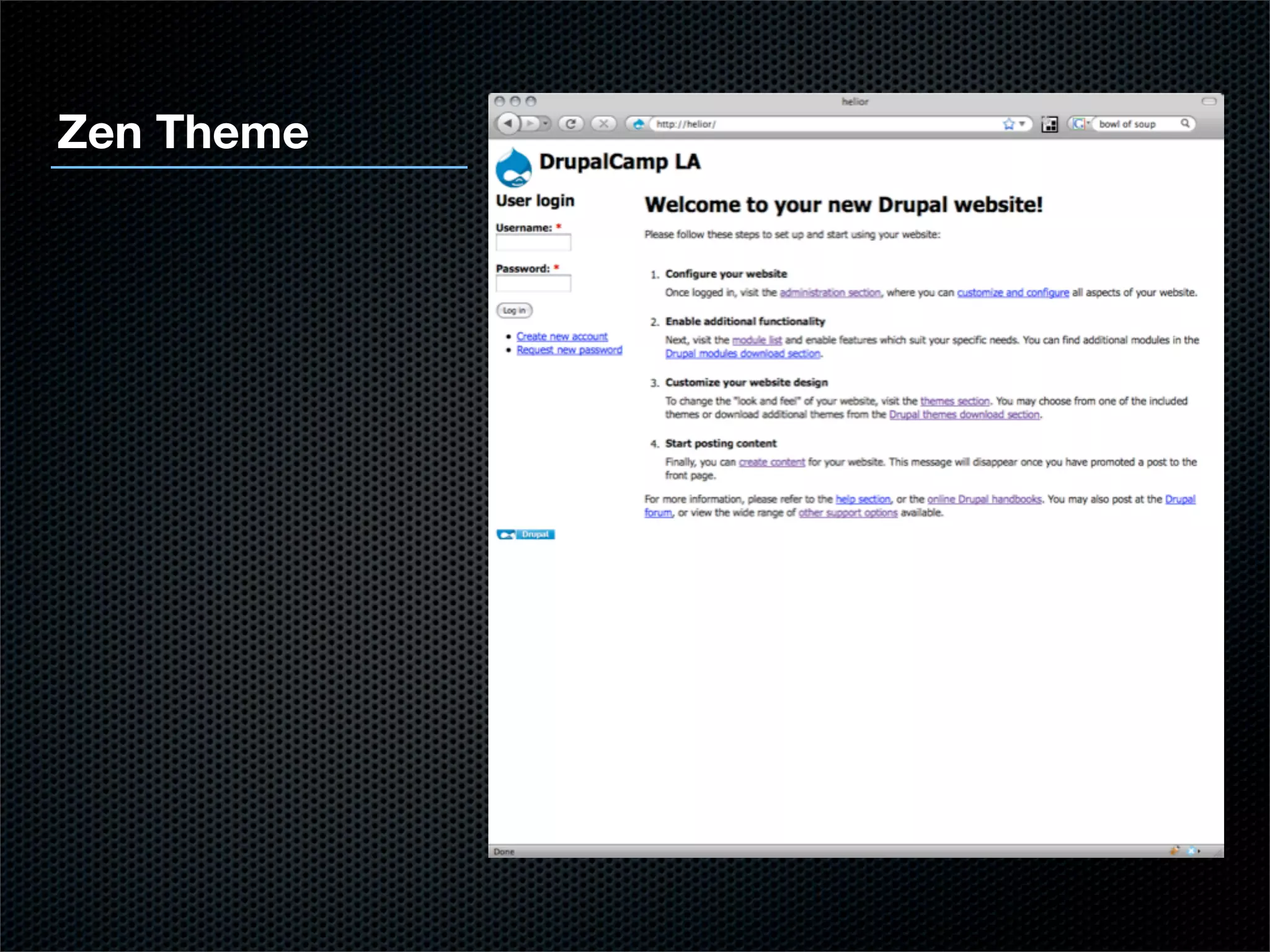Click the browser Back arrow button
Viewport: 1270px width, 952px height.
[x=508, y=123]
